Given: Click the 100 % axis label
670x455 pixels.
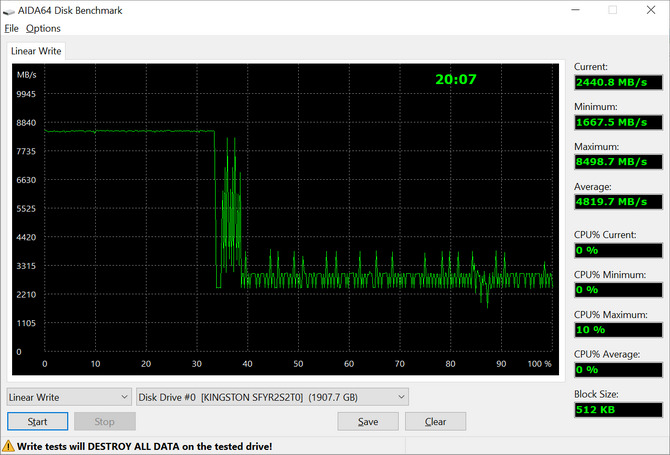Looking at the screenshot, I should coord(539,364).
